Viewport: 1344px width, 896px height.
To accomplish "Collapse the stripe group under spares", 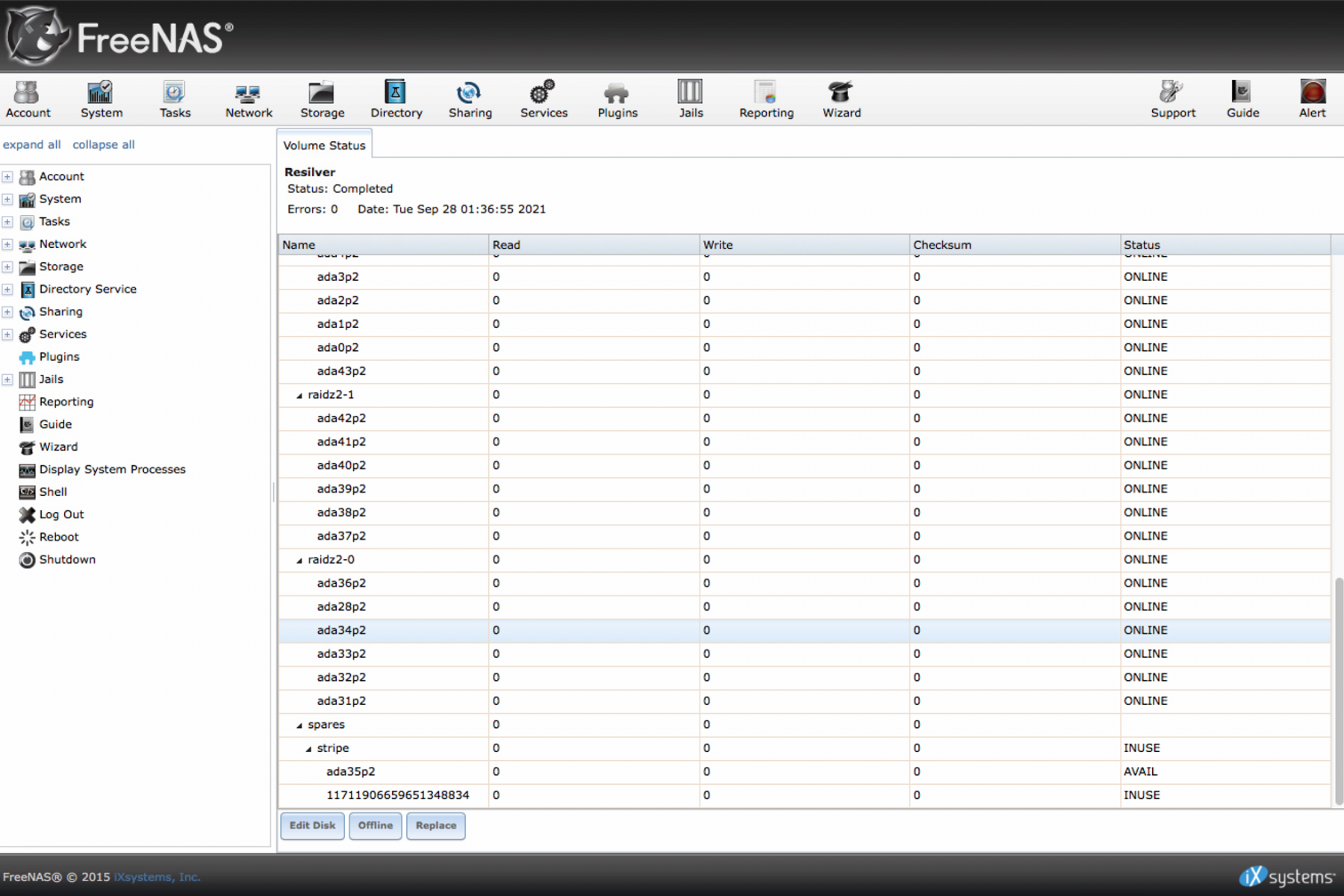I will pyautogui.click(x=308, y=749).
